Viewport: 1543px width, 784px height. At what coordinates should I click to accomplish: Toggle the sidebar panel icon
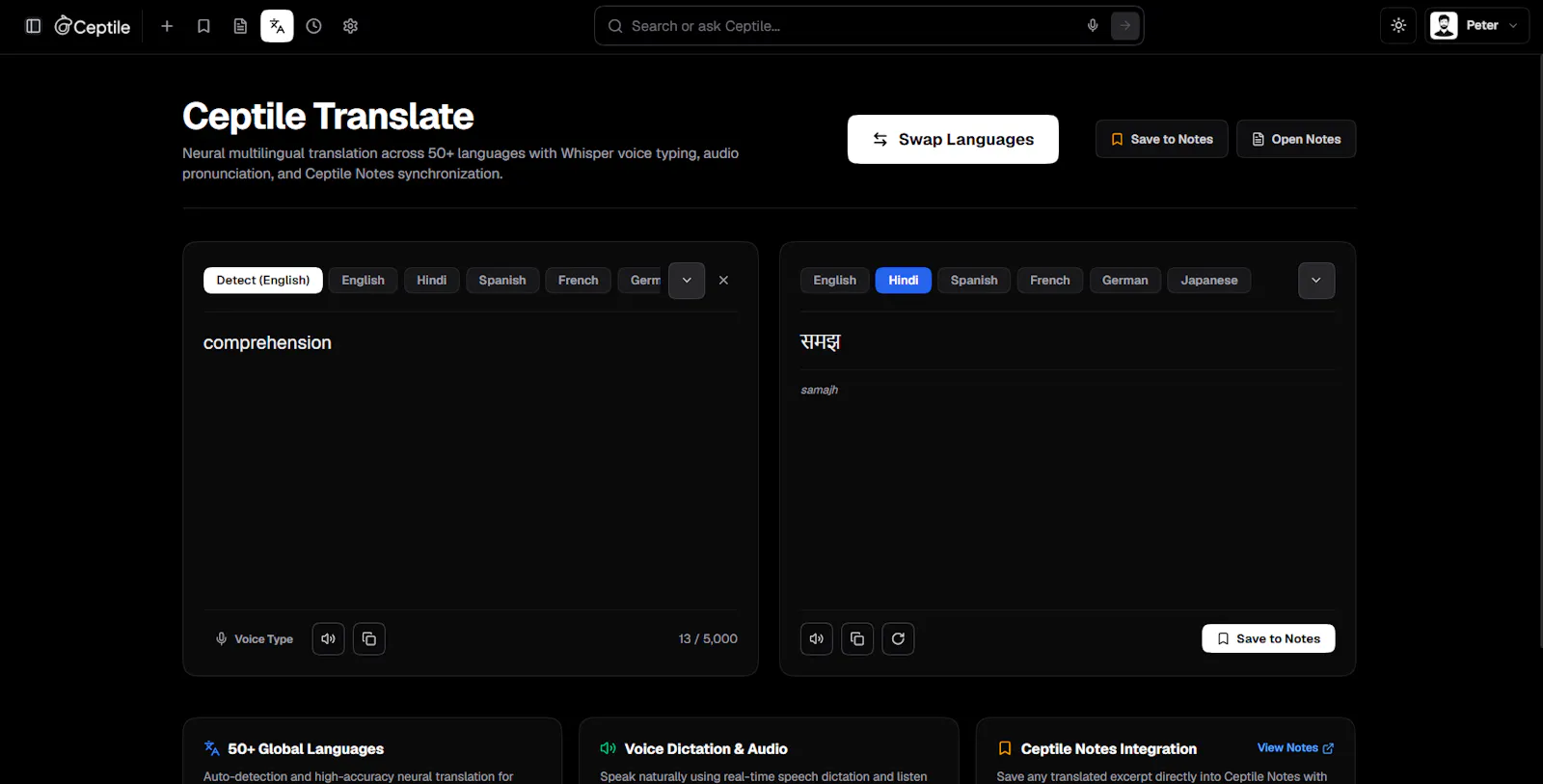33,26
